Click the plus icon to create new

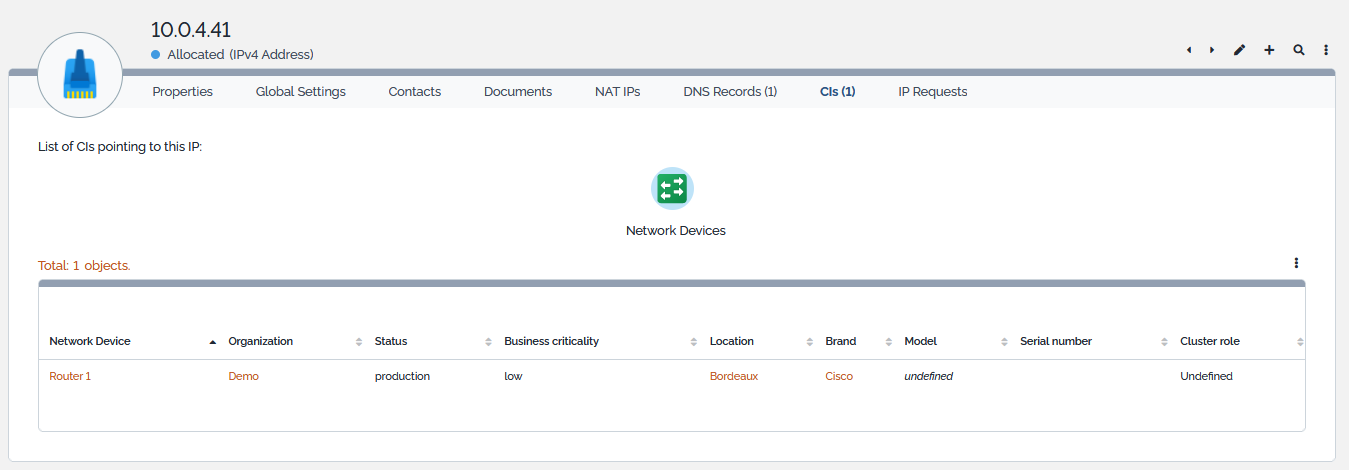point(1269,50)
